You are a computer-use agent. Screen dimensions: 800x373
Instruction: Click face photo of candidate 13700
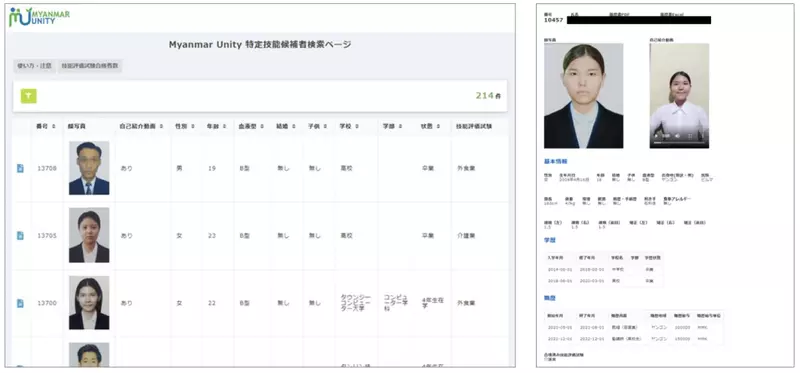pos(89,303)
